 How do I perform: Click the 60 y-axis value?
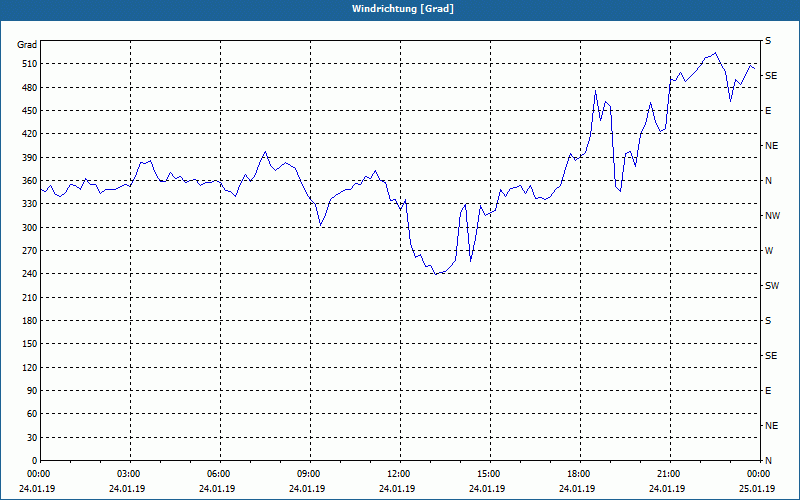click(31, 414)
